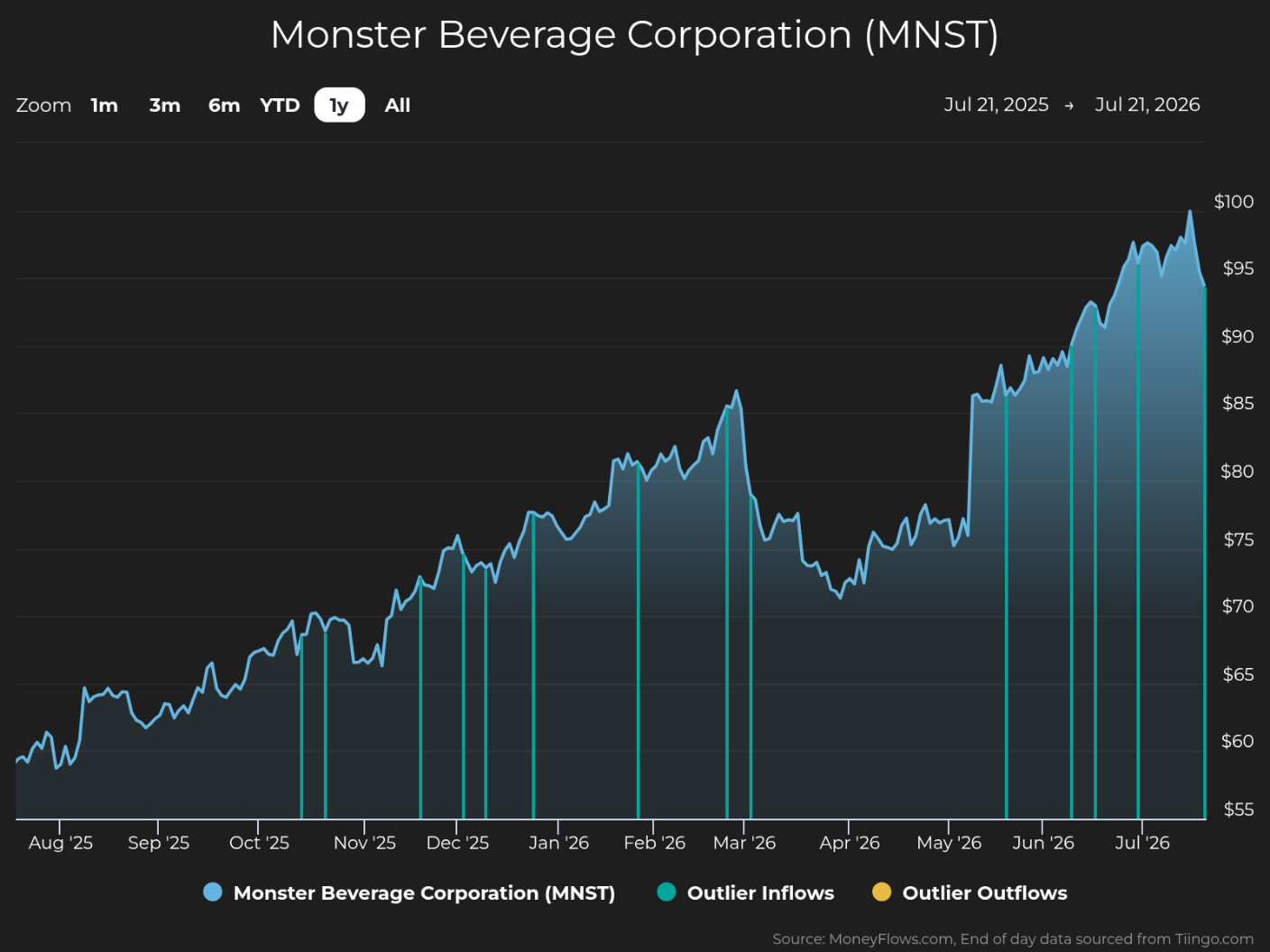
Task: Choose the YTD zoom option
Action: (x=280, y=105)
